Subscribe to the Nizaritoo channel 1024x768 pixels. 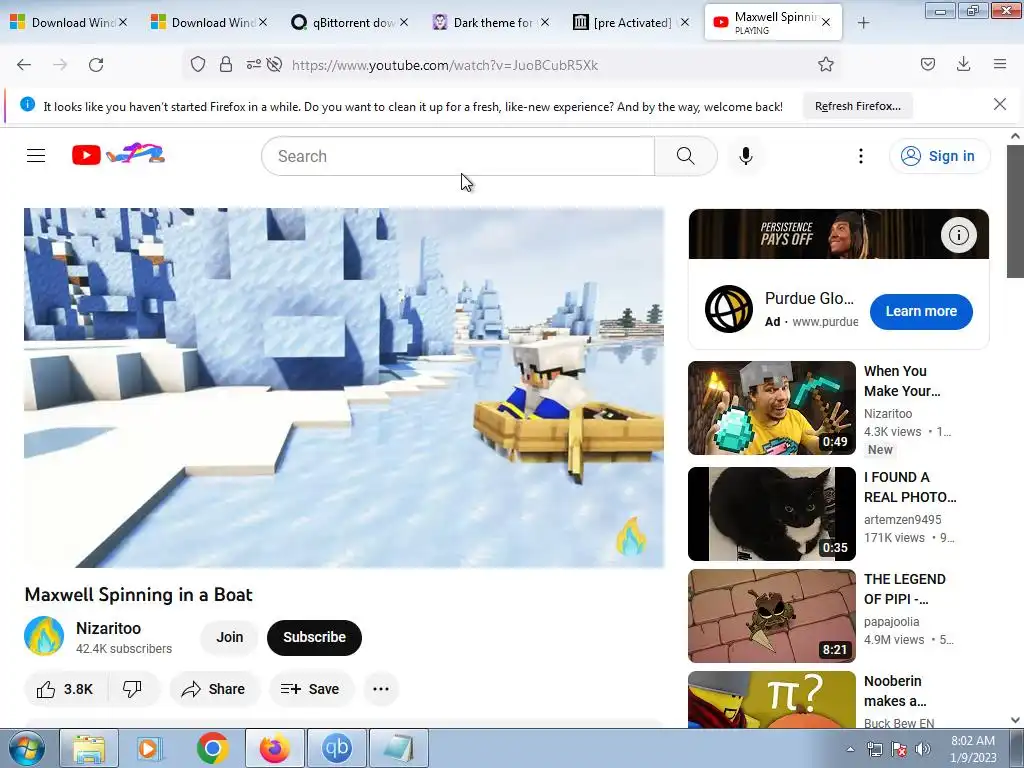coord(314,637)
